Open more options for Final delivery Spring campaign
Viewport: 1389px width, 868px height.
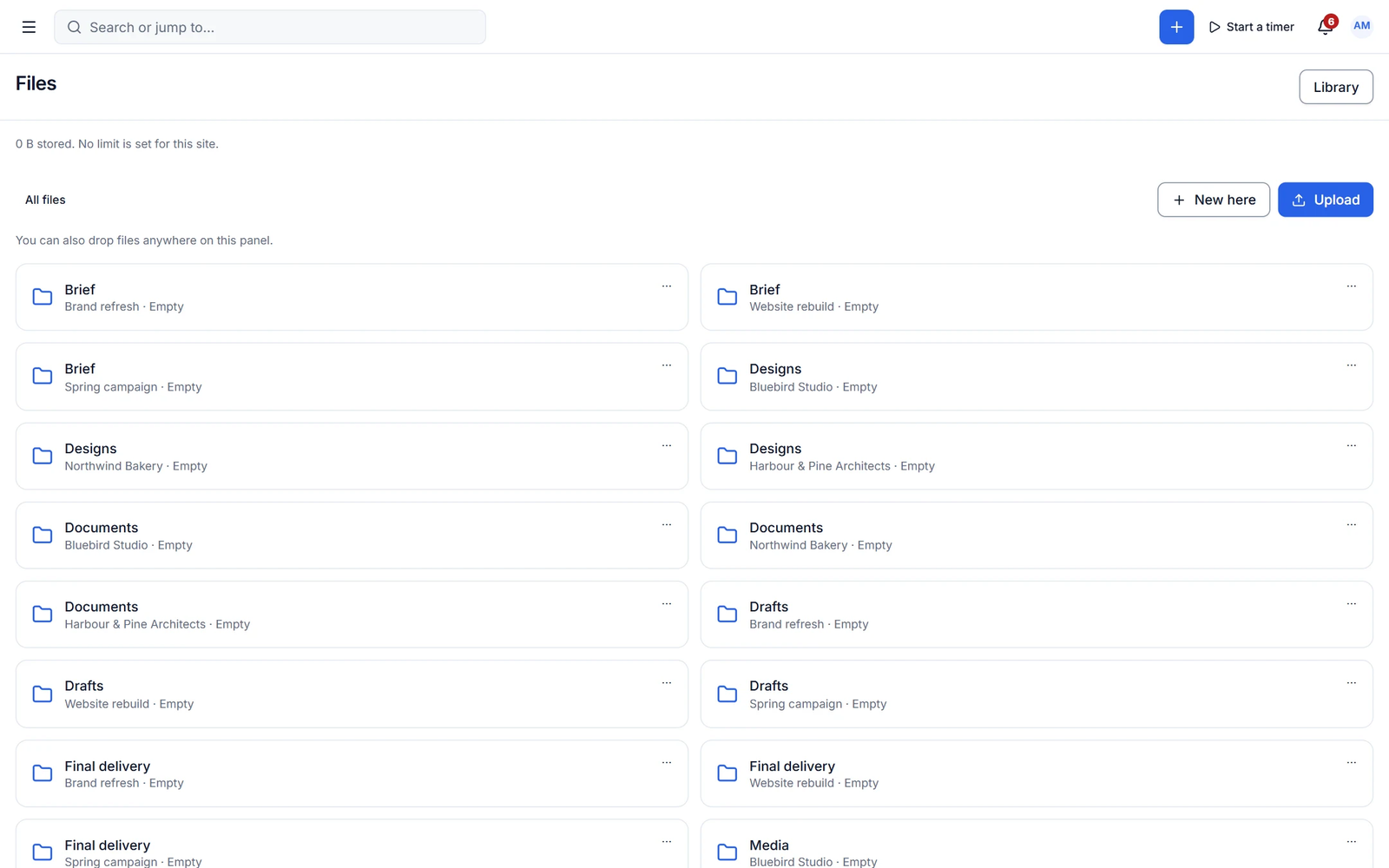[x=667, y=841]
